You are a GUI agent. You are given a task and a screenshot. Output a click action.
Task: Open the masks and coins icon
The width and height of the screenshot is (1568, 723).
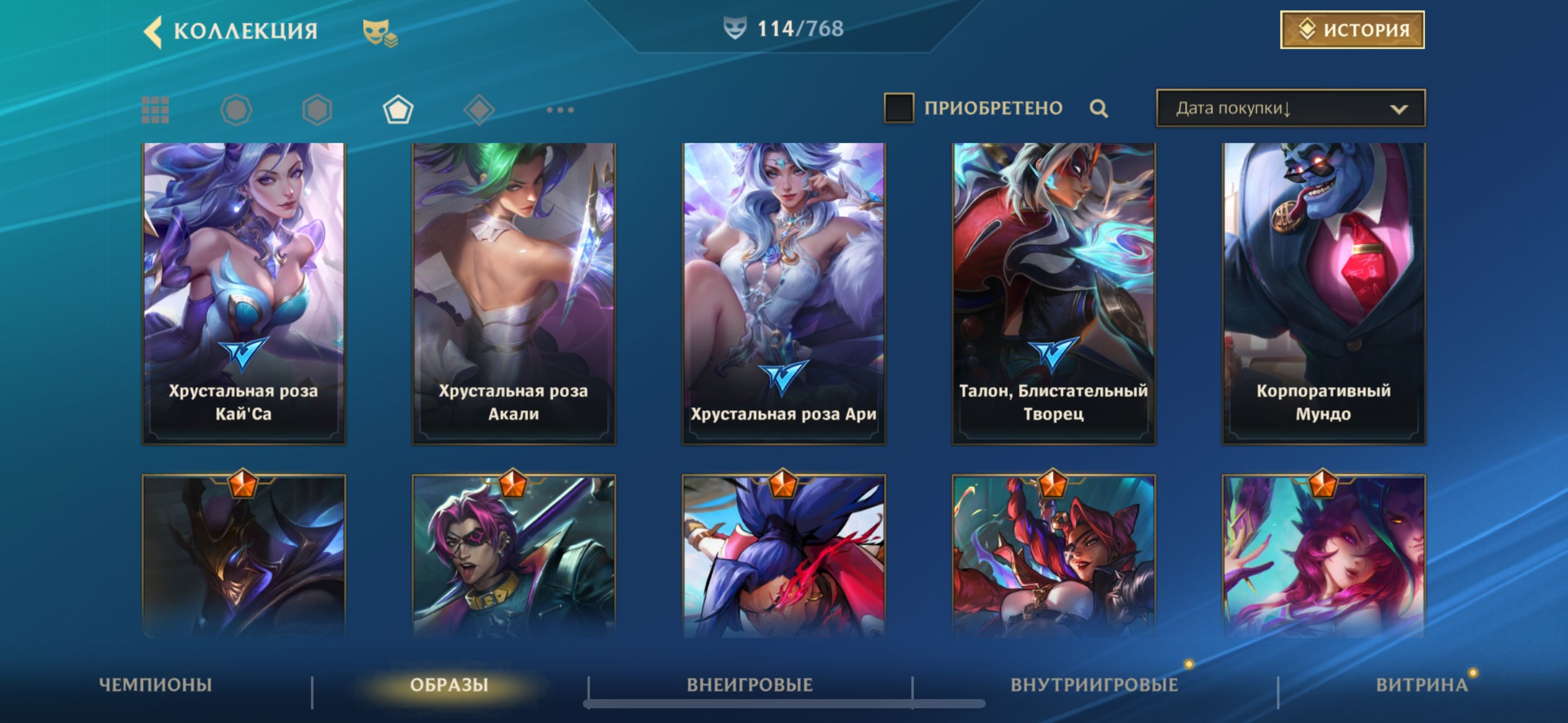[x=380, y=33]
